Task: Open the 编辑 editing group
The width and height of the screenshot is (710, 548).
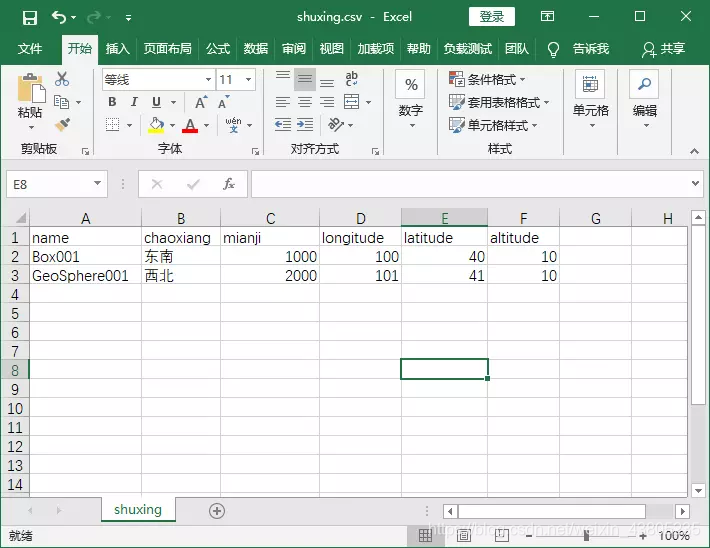Action: (x=644, y=100)
